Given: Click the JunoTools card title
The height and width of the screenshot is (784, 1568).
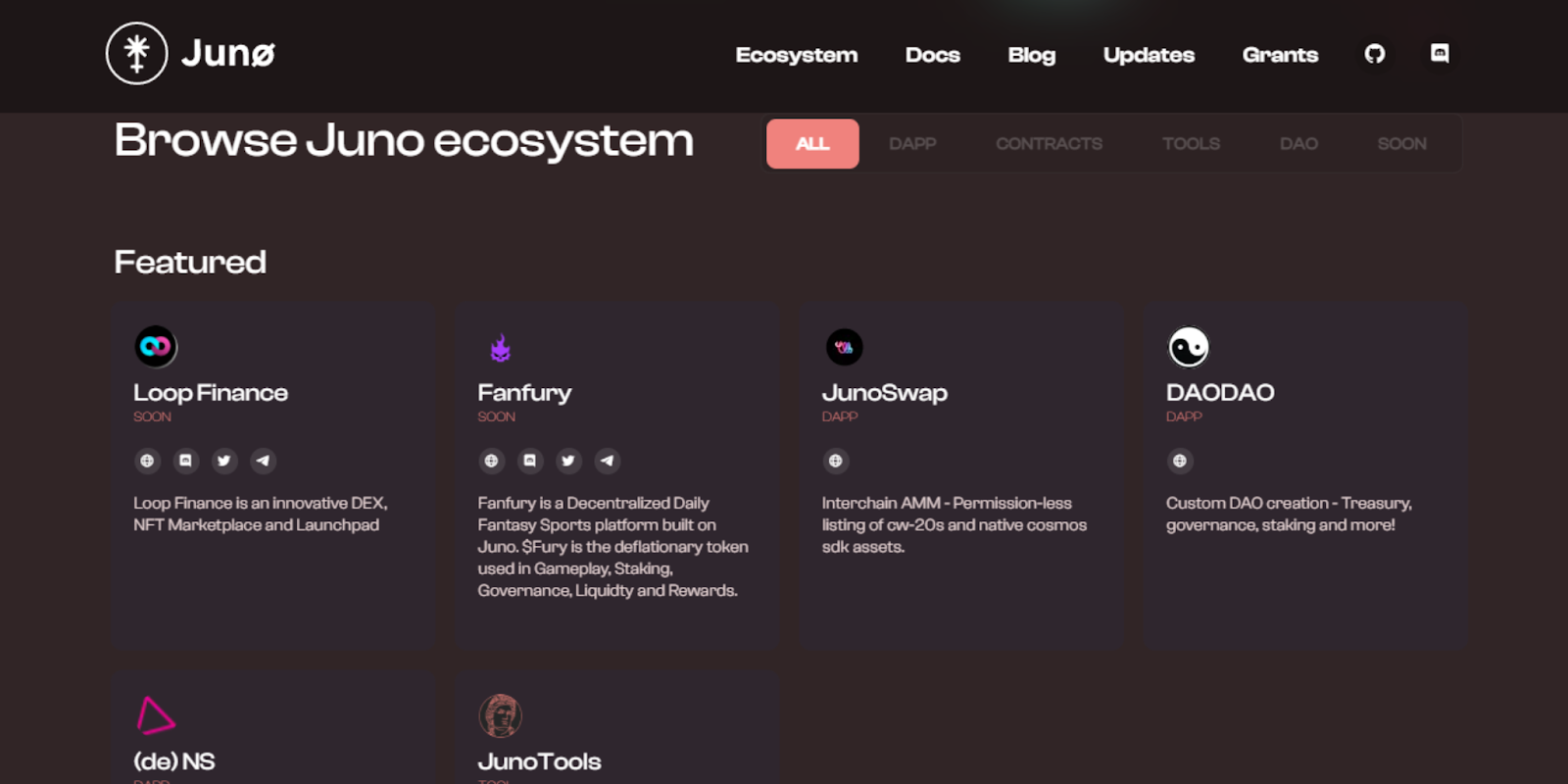Looking at the screenshot, I should coord(539,761).
